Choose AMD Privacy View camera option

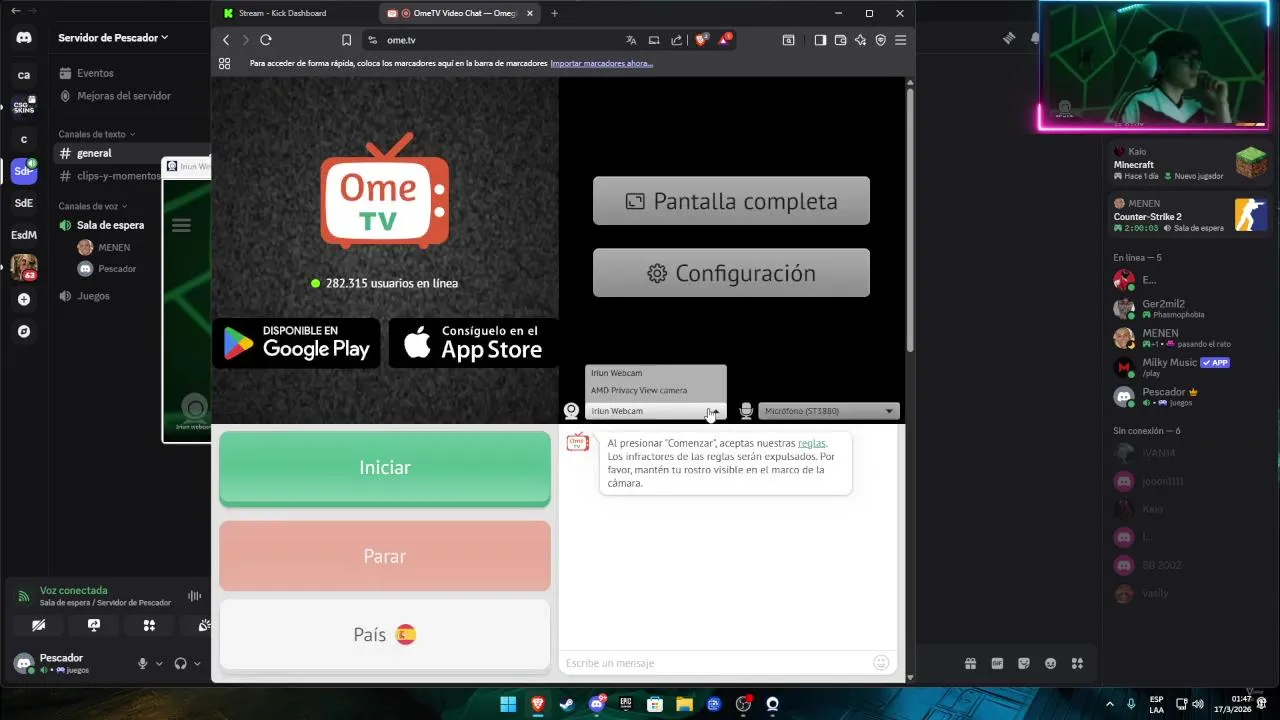click(x=656, y=390)
